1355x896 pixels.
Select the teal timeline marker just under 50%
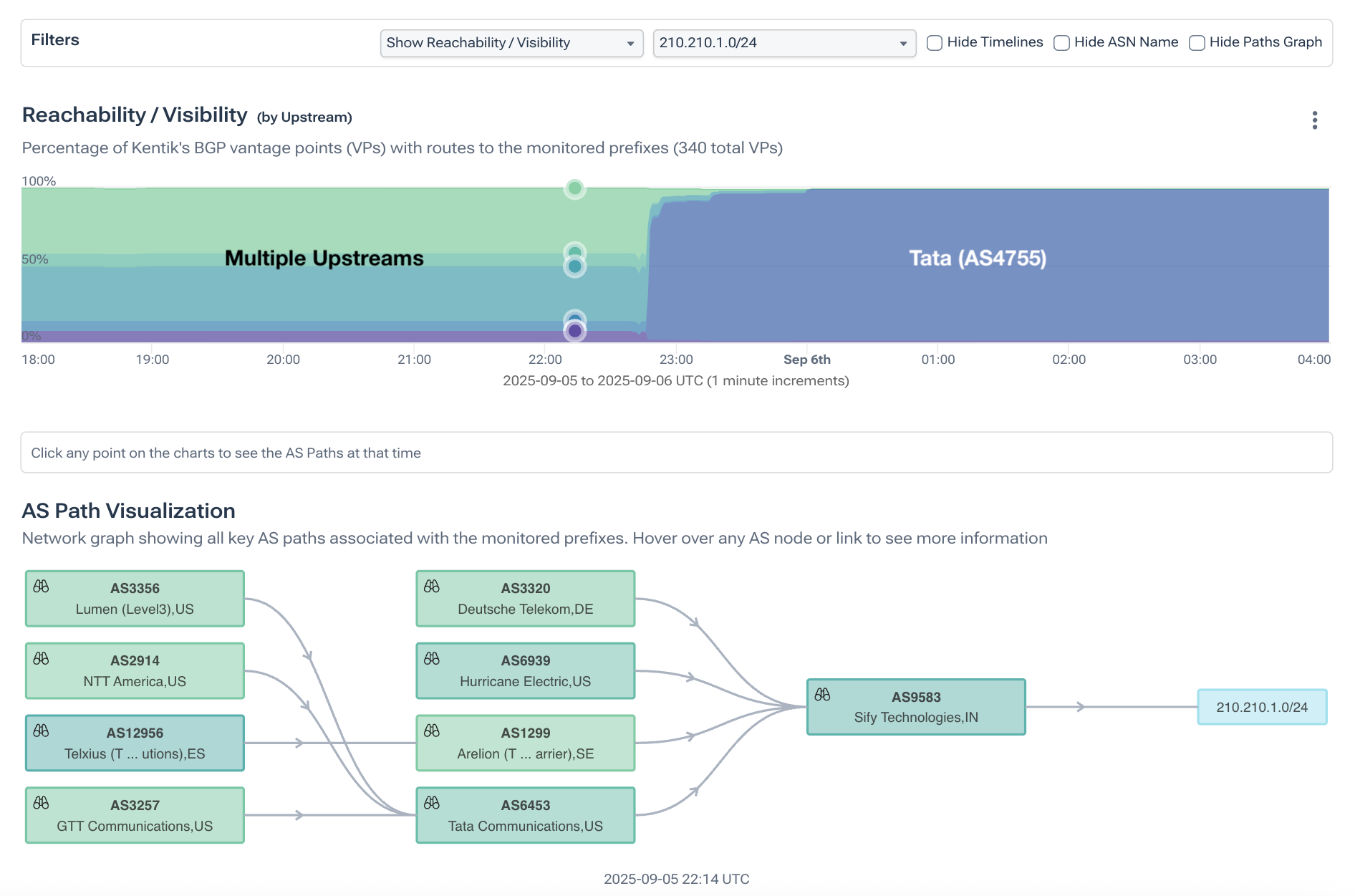(574, 266)
